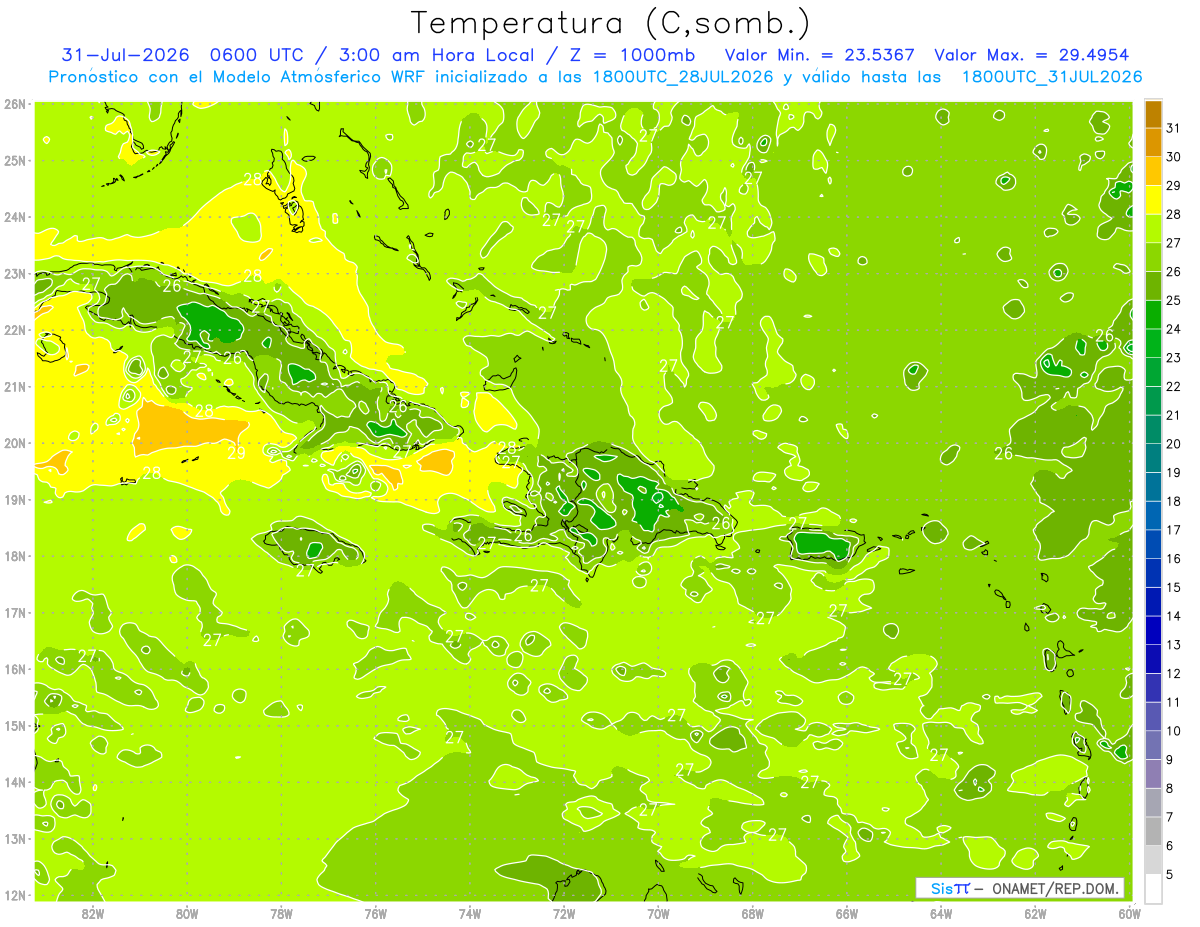Click the gray legend swatch between 7 and 8
The image size is (1200, 927).
tap(1153, 803)
